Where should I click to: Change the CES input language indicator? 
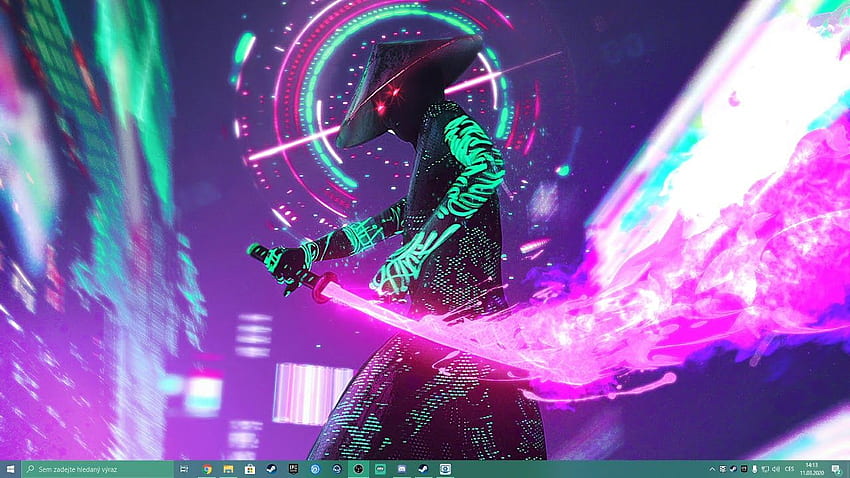pos(789,469)
